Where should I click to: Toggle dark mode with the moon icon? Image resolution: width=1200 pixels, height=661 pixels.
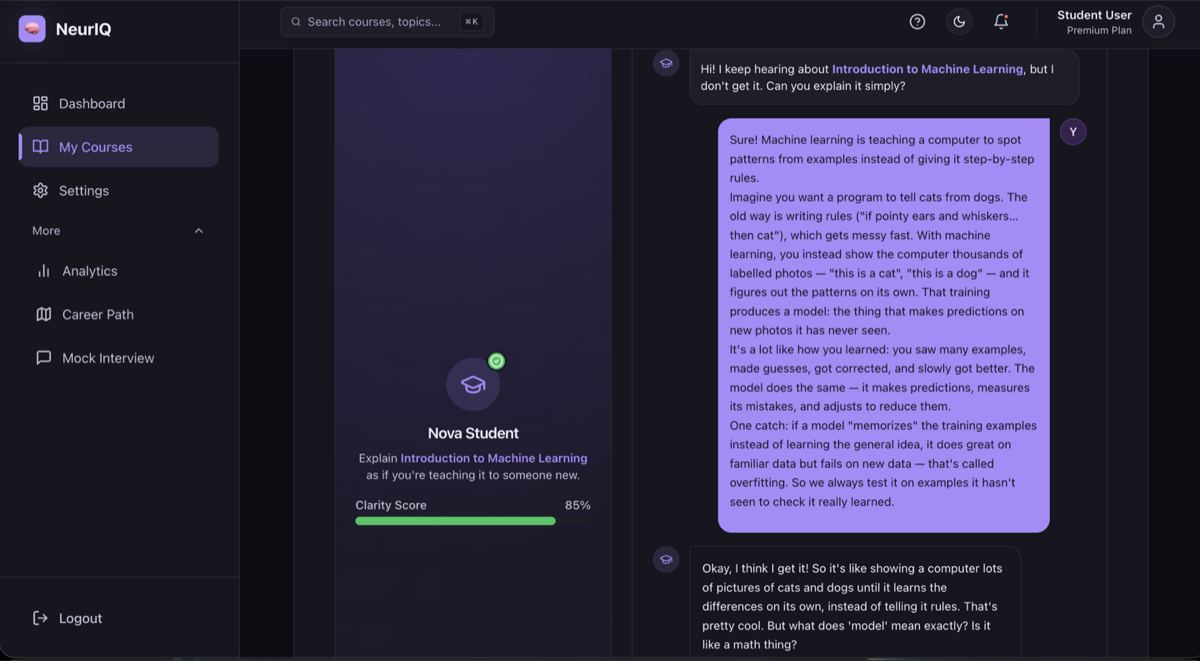(x=959, y=22)
